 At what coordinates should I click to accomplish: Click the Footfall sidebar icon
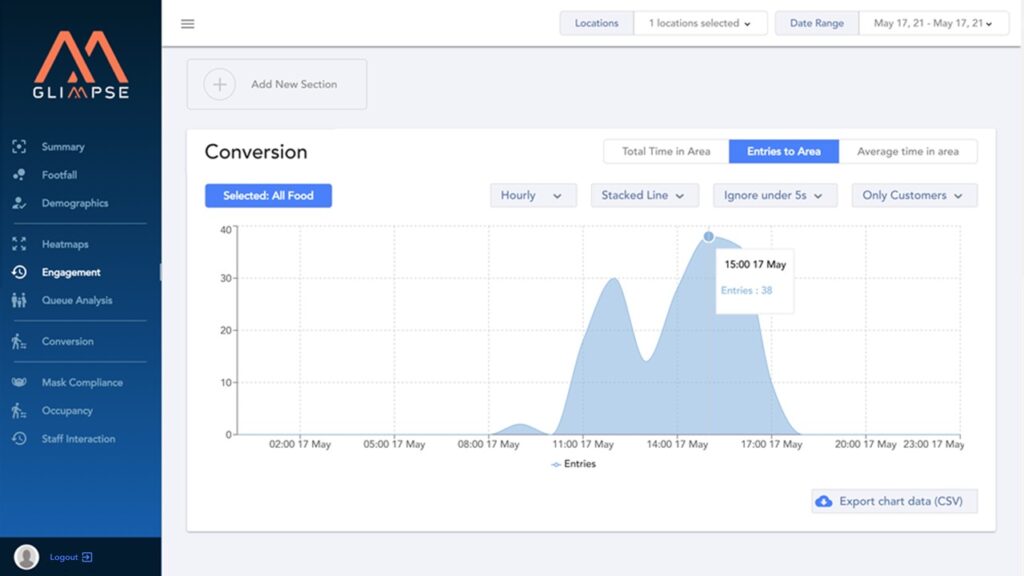pyautogui.click(x=19, y=175)
